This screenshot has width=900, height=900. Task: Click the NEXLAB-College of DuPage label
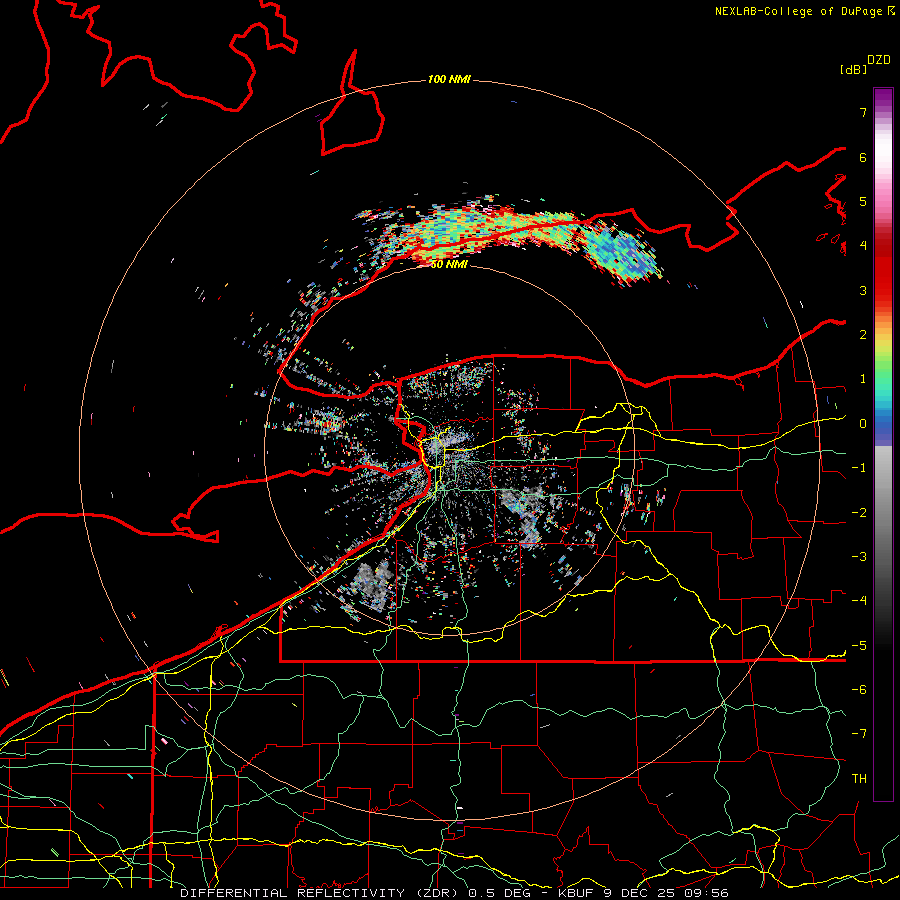pyautogui.click(x=805, y=11)
